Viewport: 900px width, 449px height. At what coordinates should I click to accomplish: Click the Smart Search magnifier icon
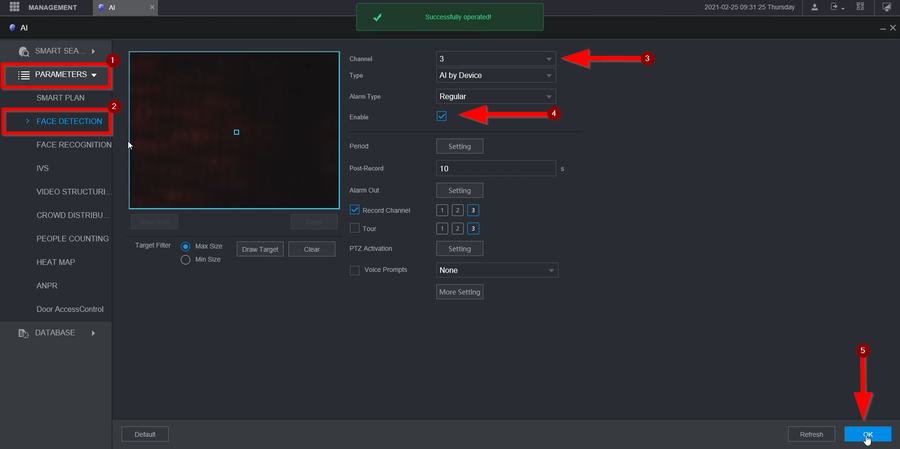23,51
